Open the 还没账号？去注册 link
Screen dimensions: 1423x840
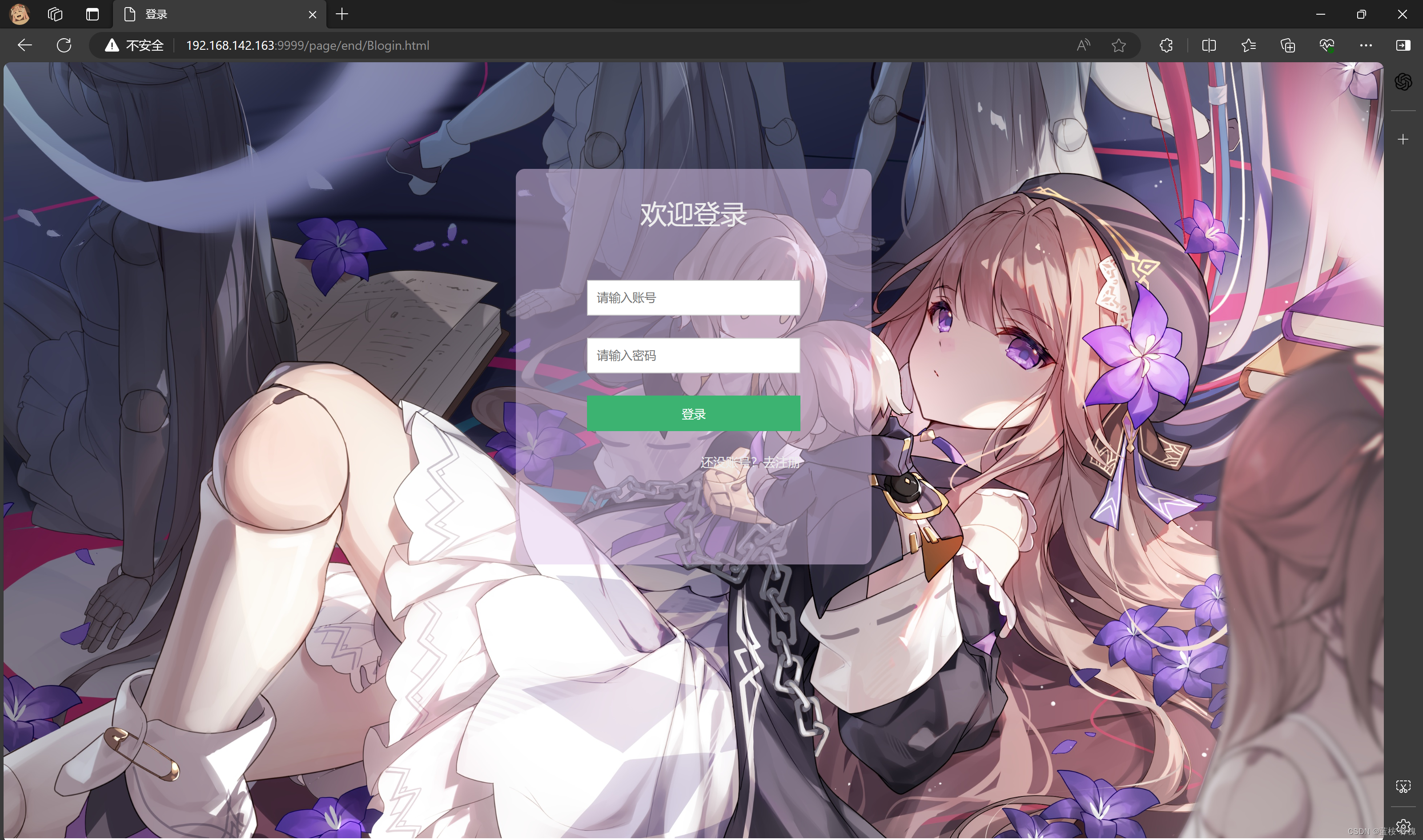(x=750, y=463)
